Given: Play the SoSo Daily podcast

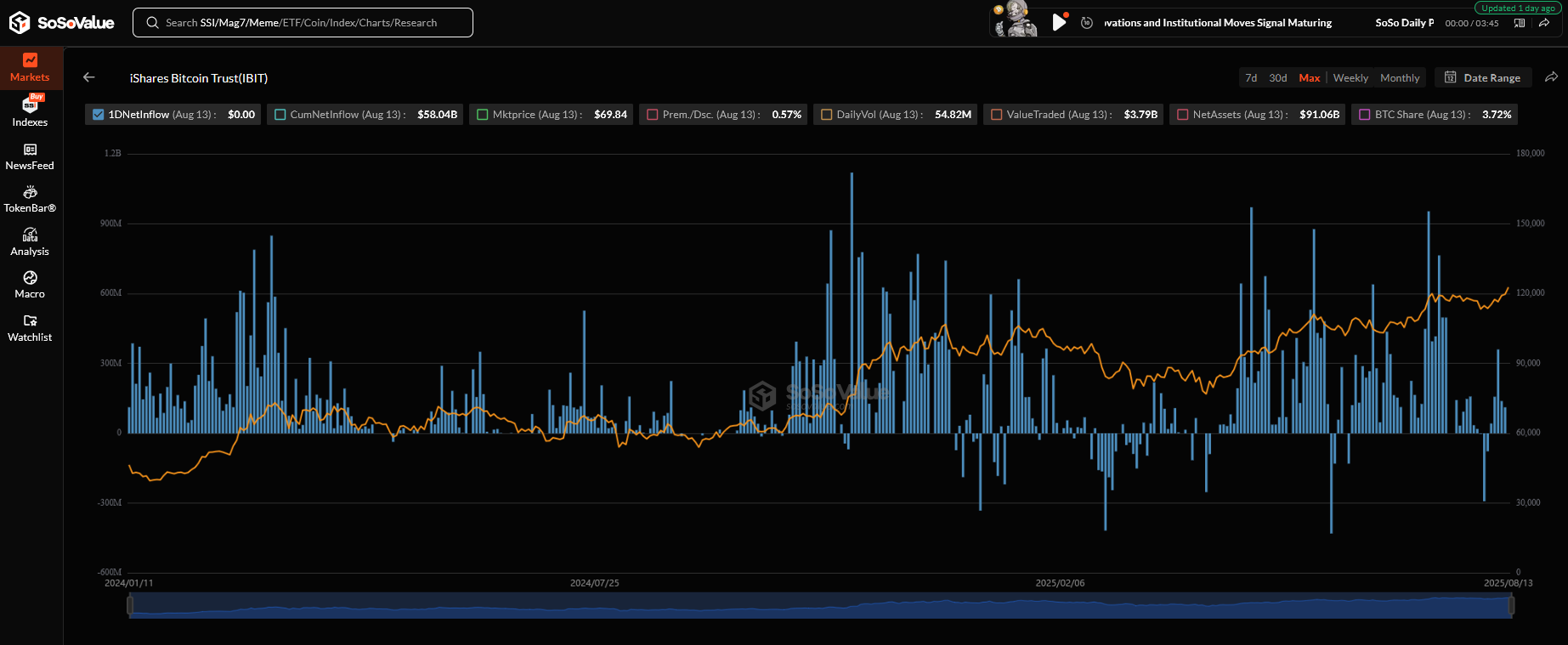Looking at the screenshot, I should (x=1059, y=22).
